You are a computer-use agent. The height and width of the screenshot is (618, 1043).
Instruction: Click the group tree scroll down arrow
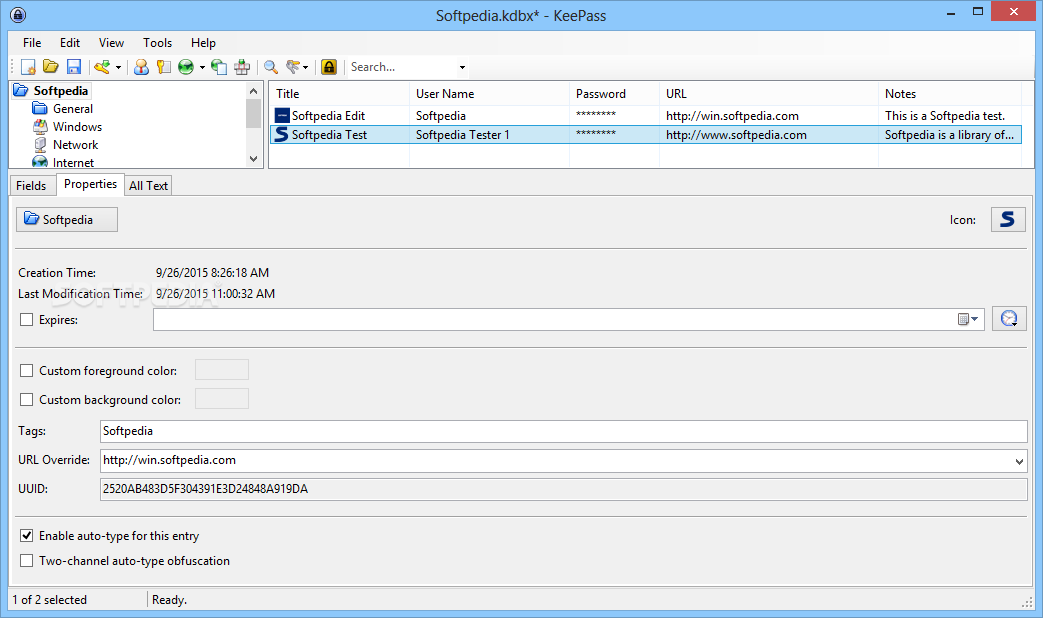(253, 159)
